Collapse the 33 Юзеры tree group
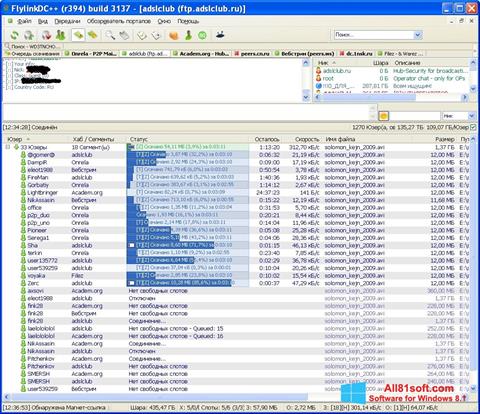Image resolution: width=480 pixels, height=414 pixels. [8, 147]
